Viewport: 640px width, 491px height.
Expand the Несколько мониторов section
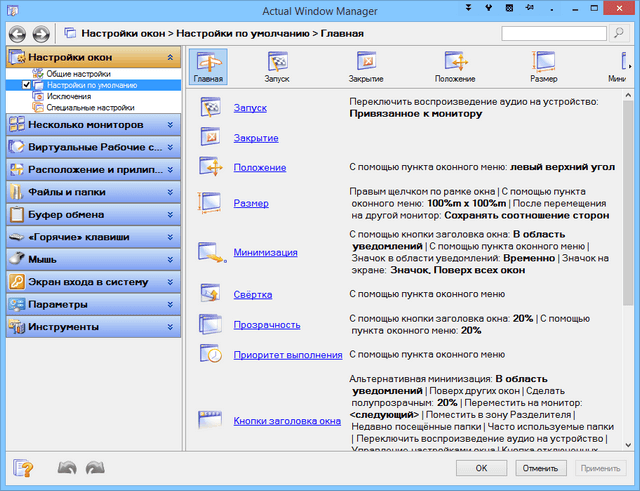coord(171,125)
